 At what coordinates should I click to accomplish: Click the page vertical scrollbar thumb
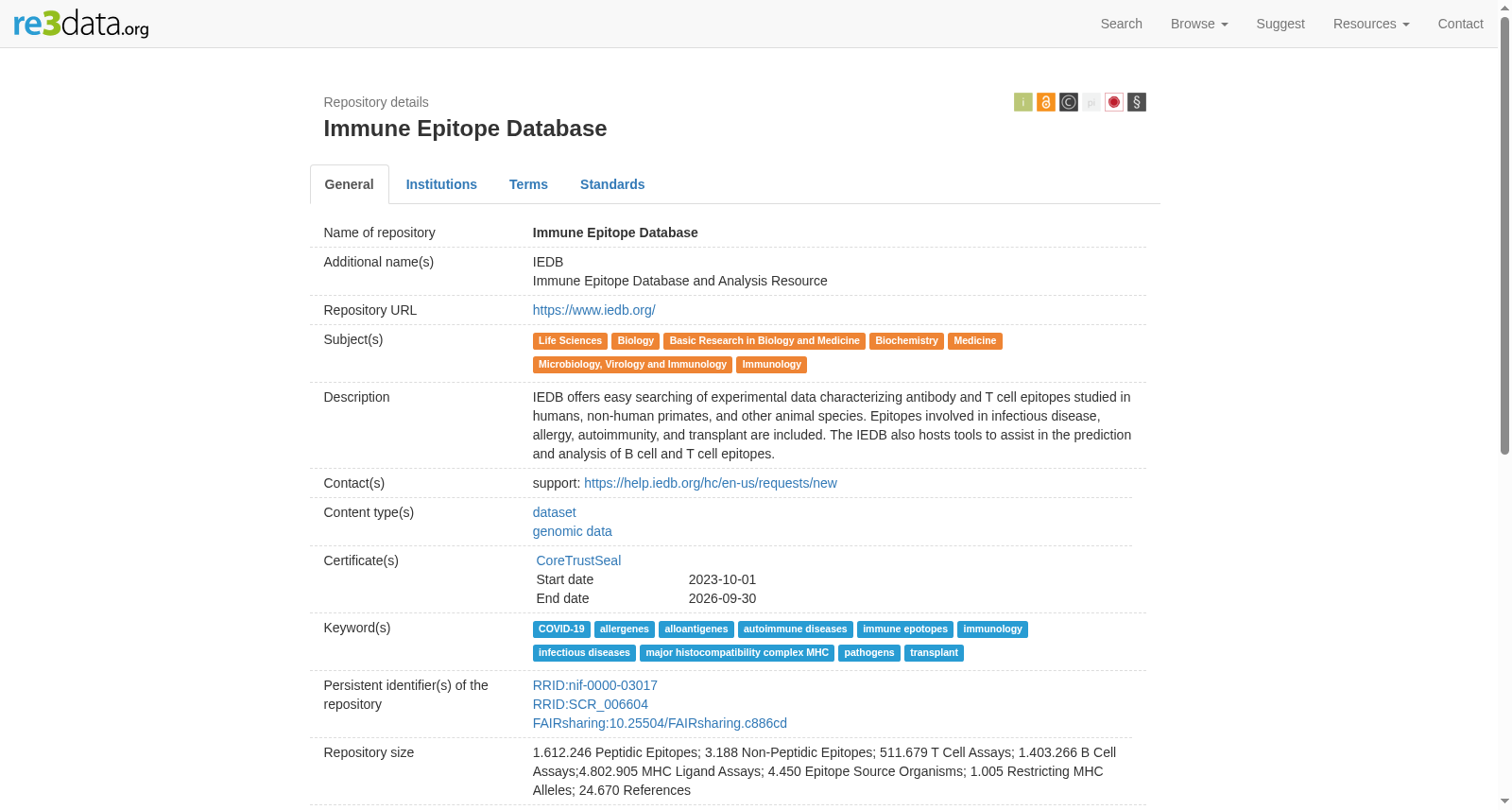point(1504,234)
